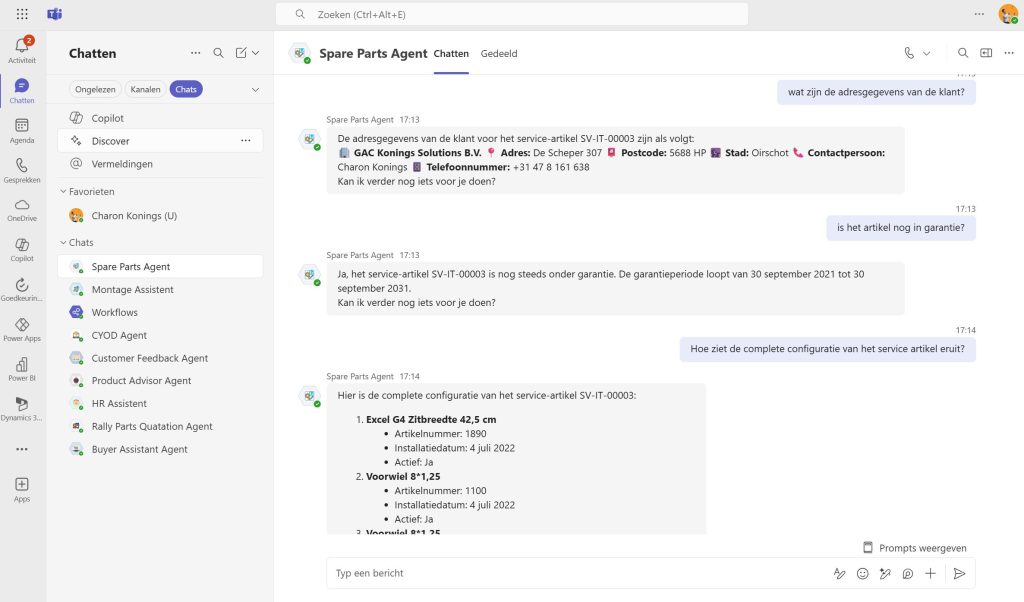
Task: Expand the filter chevron beside Chats pill
Action: [255, 89]
